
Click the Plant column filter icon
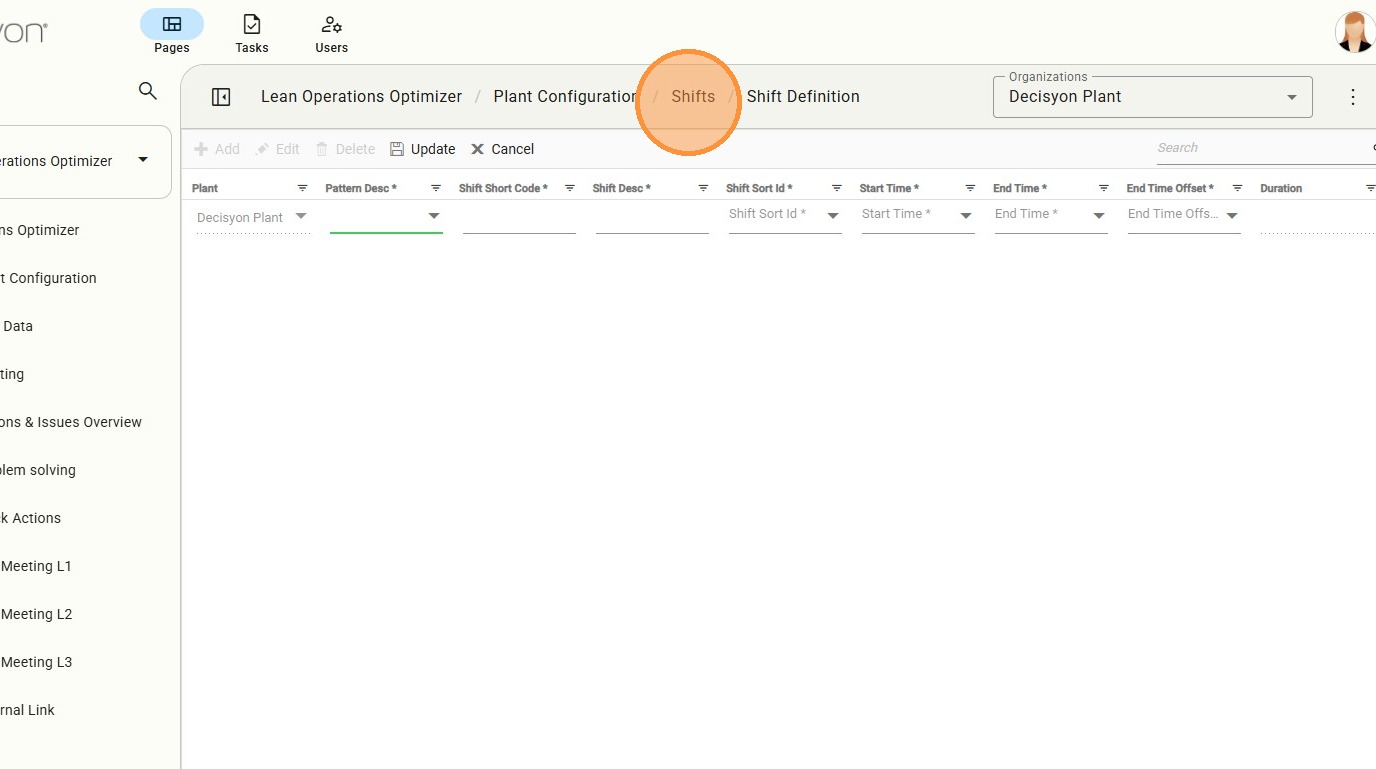click(x=302, y=188)
